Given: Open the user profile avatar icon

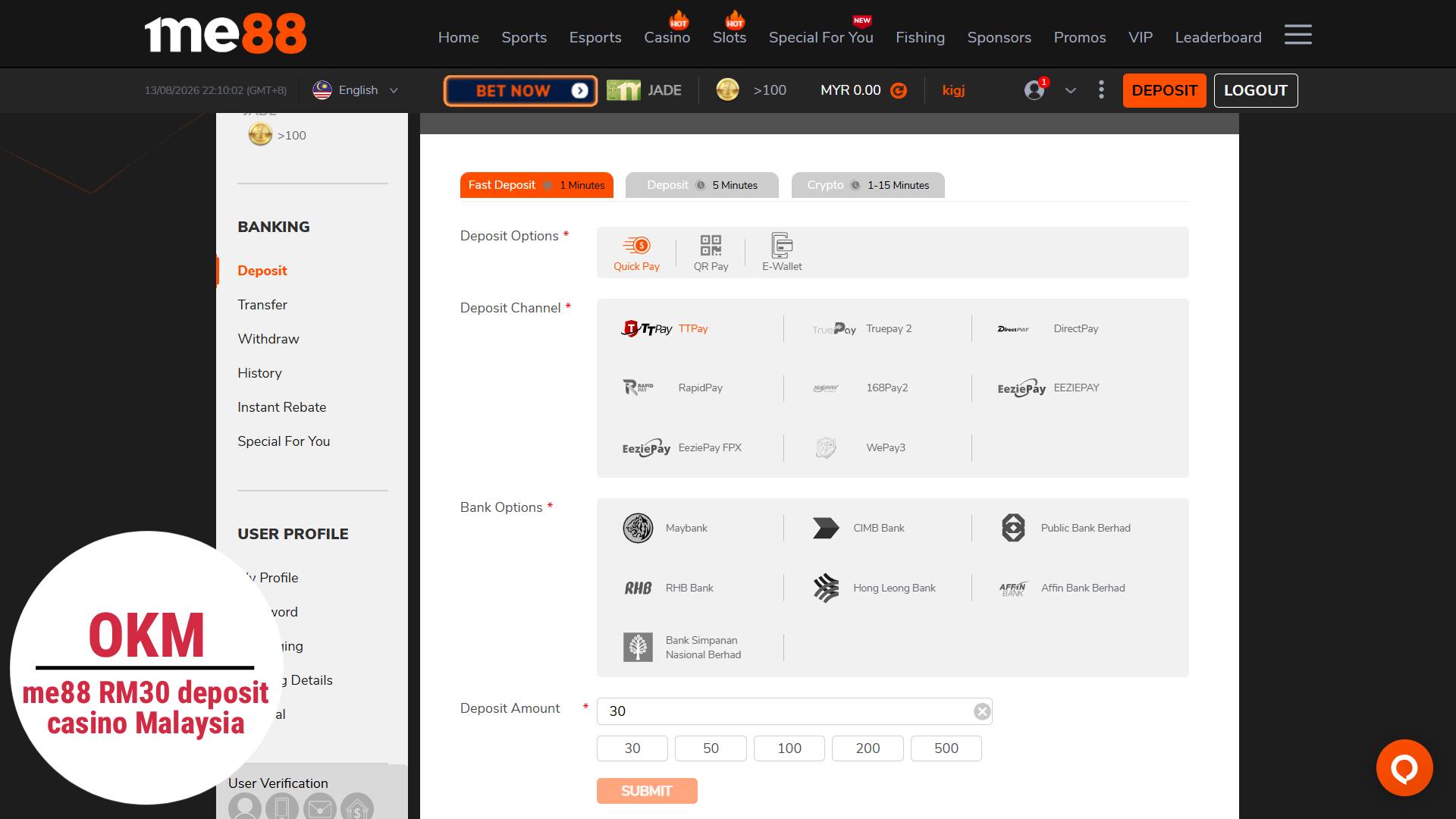Looking at the screenshot, I should (1034, 90).
